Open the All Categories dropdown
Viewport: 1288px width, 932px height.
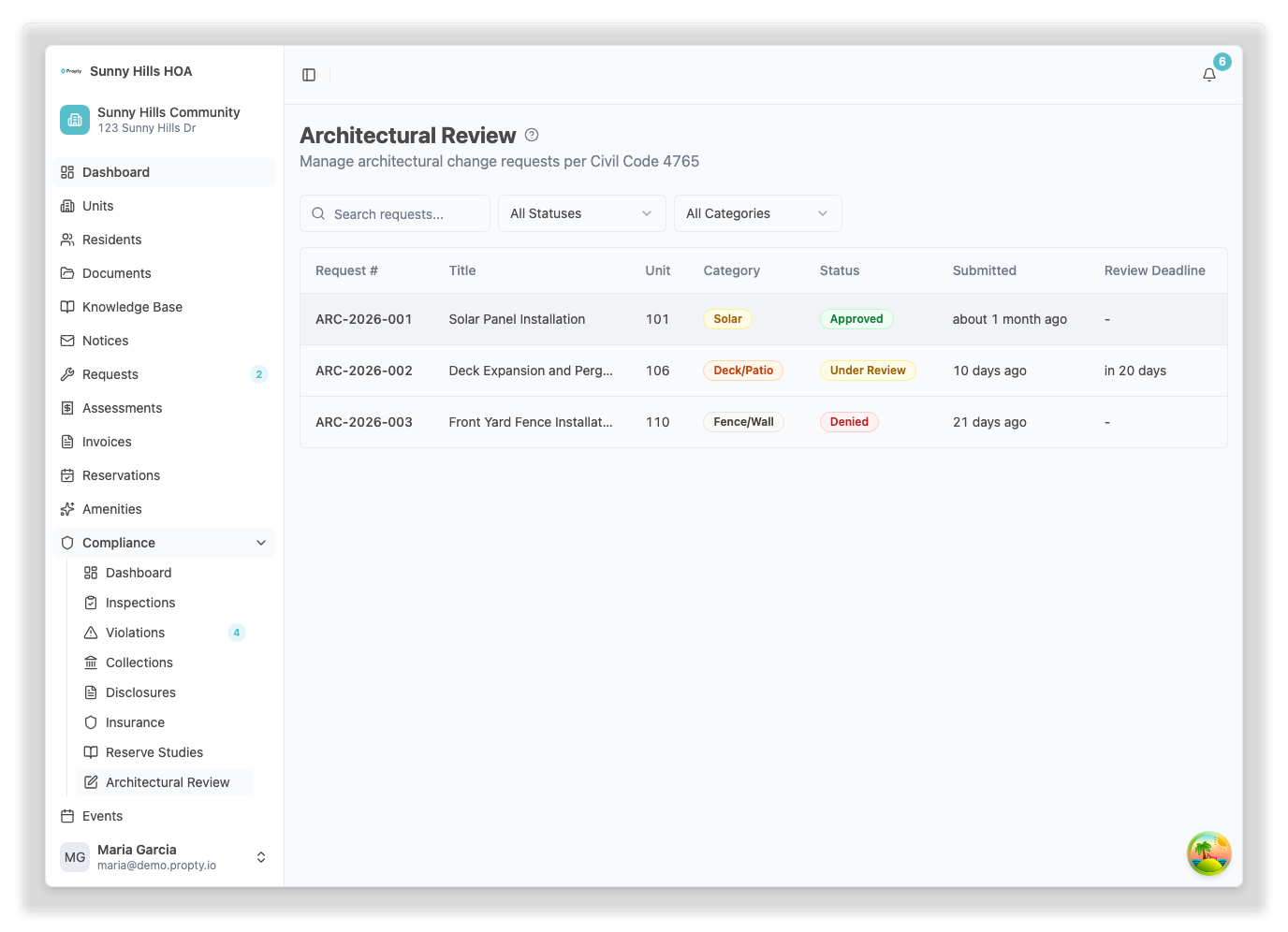pos(757,213)
